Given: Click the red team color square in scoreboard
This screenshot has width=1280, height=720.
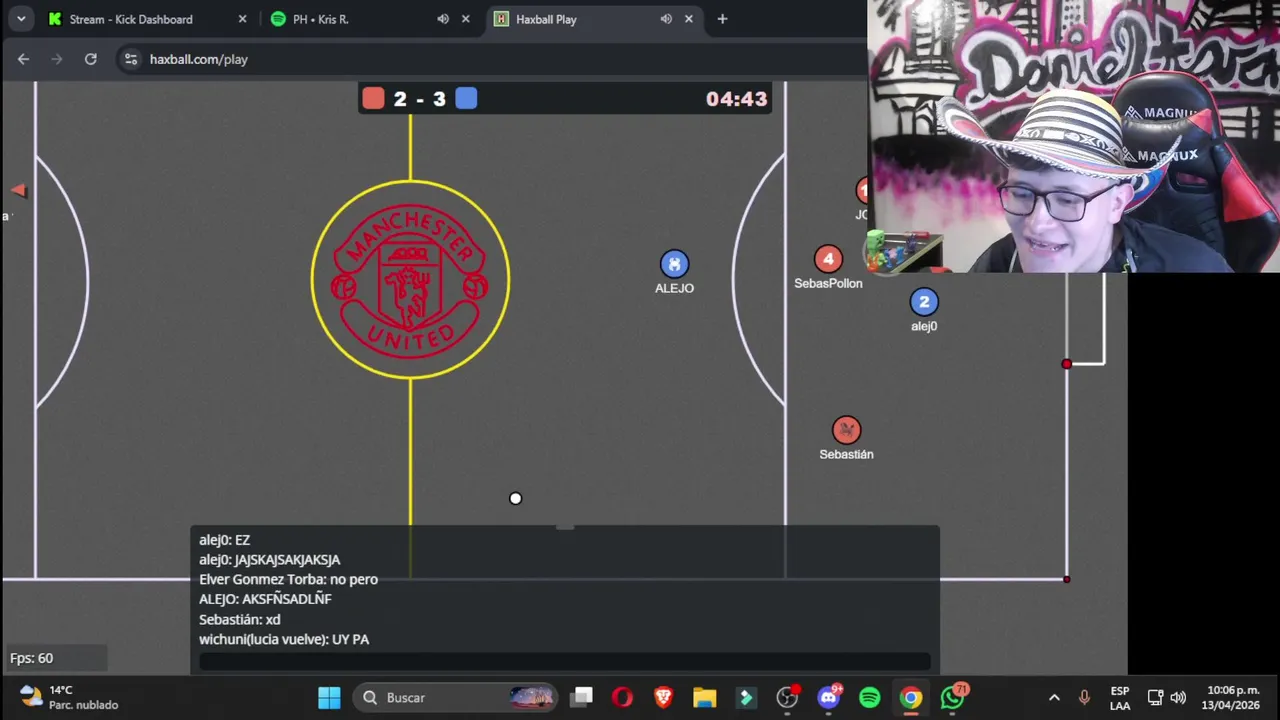Looking at the screenshot, I should pyautogui.click(x=373, y=98).
